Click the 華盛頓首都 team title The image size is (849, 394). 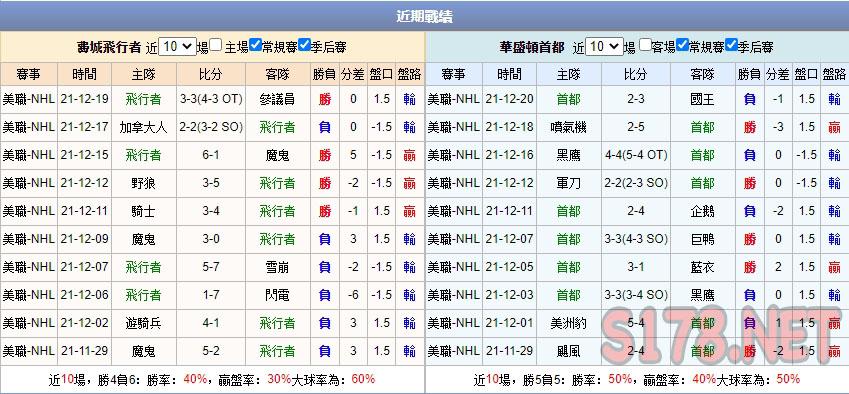532,47
